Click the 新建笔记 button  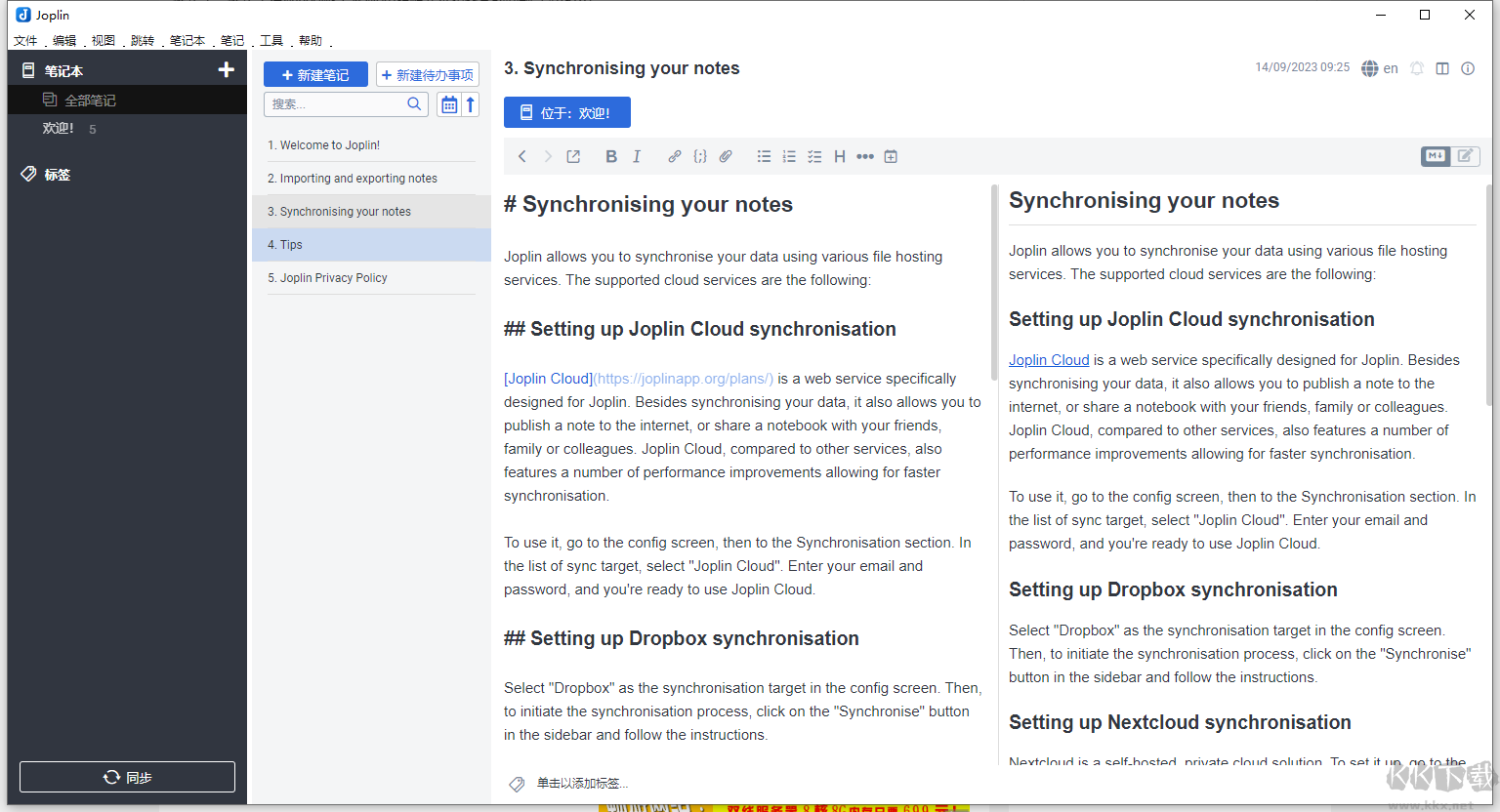click(x=315, y=75)
